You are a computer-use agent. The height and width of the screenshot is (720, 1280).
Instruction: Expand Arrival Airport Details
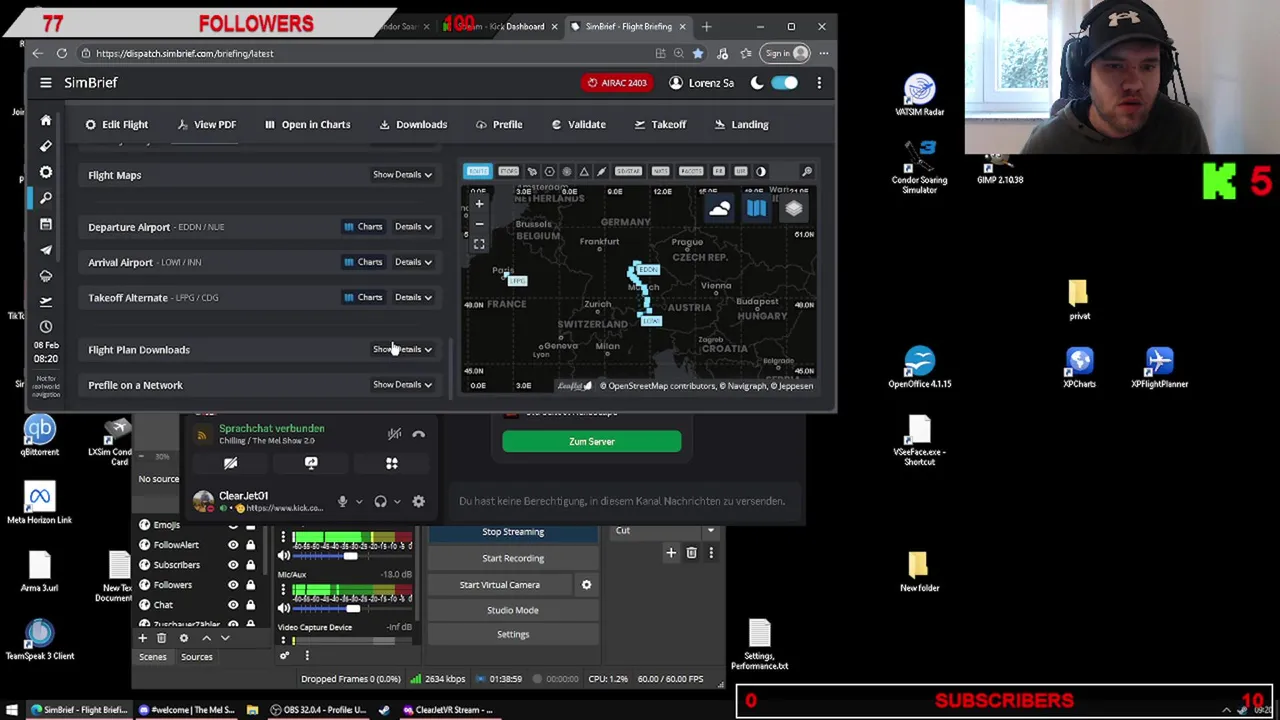pyautogui.click(x=412, y=262)
